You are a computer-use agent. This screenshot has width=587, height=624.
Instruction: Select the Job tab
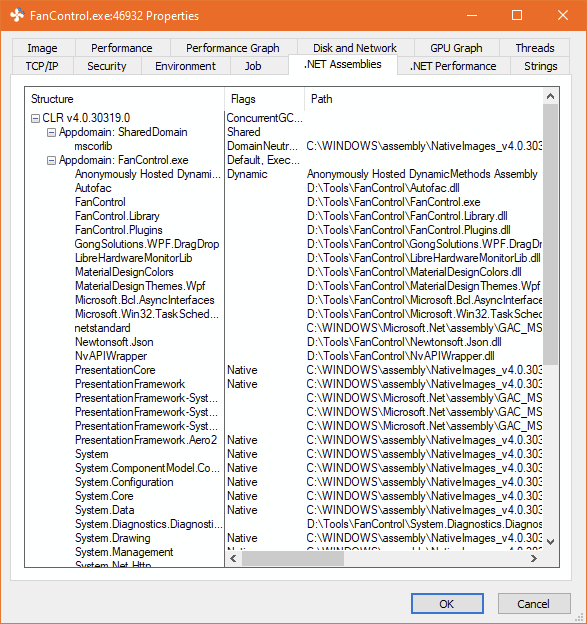(x=253, y=66)
